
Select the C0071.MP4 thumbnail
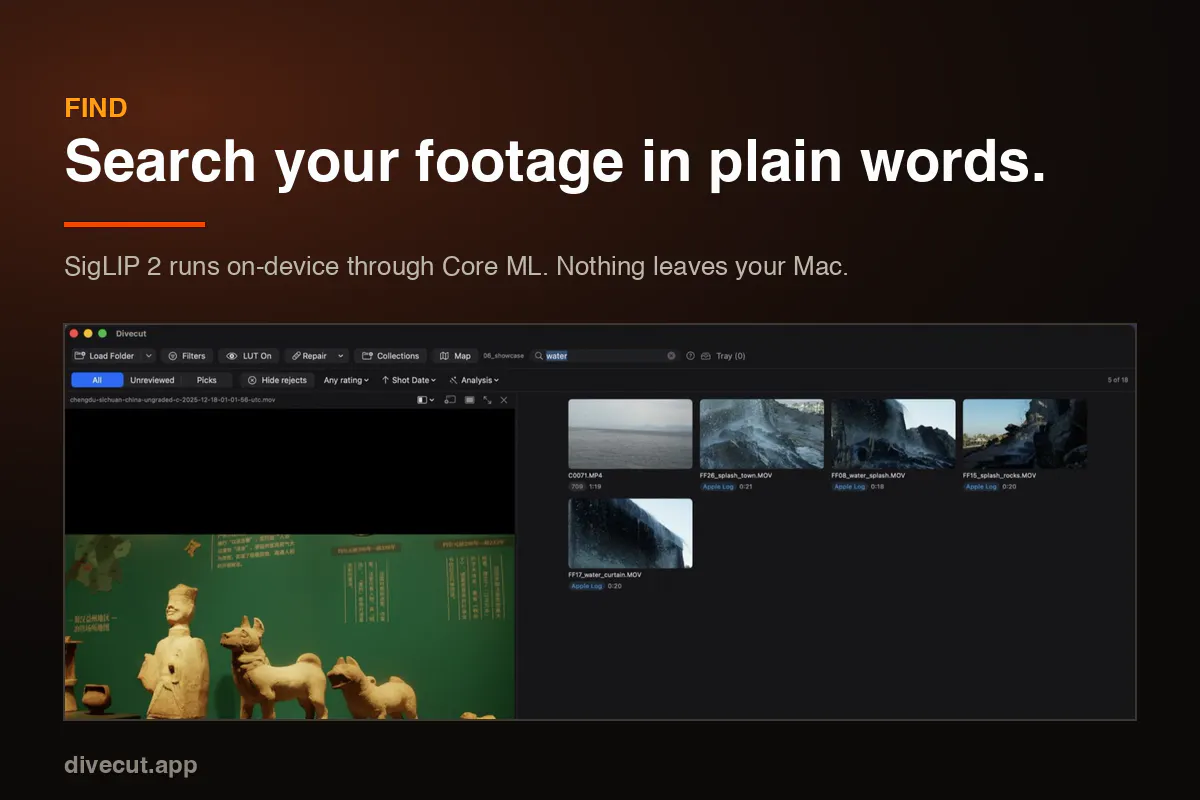pos(630,434)
